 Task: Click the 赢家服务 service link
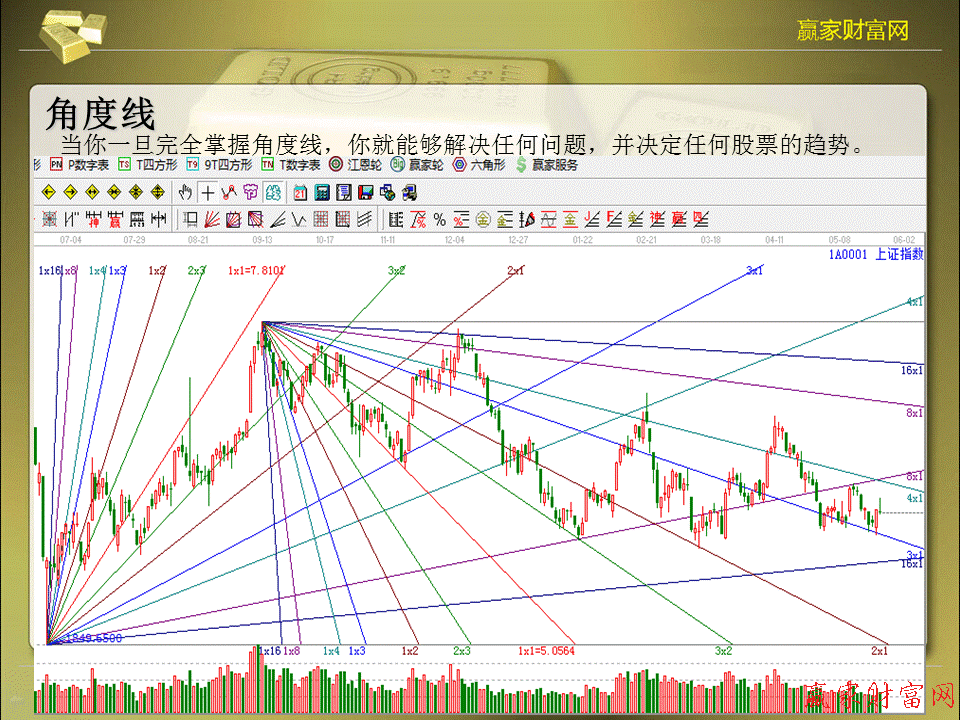pyautogui.click(x=547, y=165)
